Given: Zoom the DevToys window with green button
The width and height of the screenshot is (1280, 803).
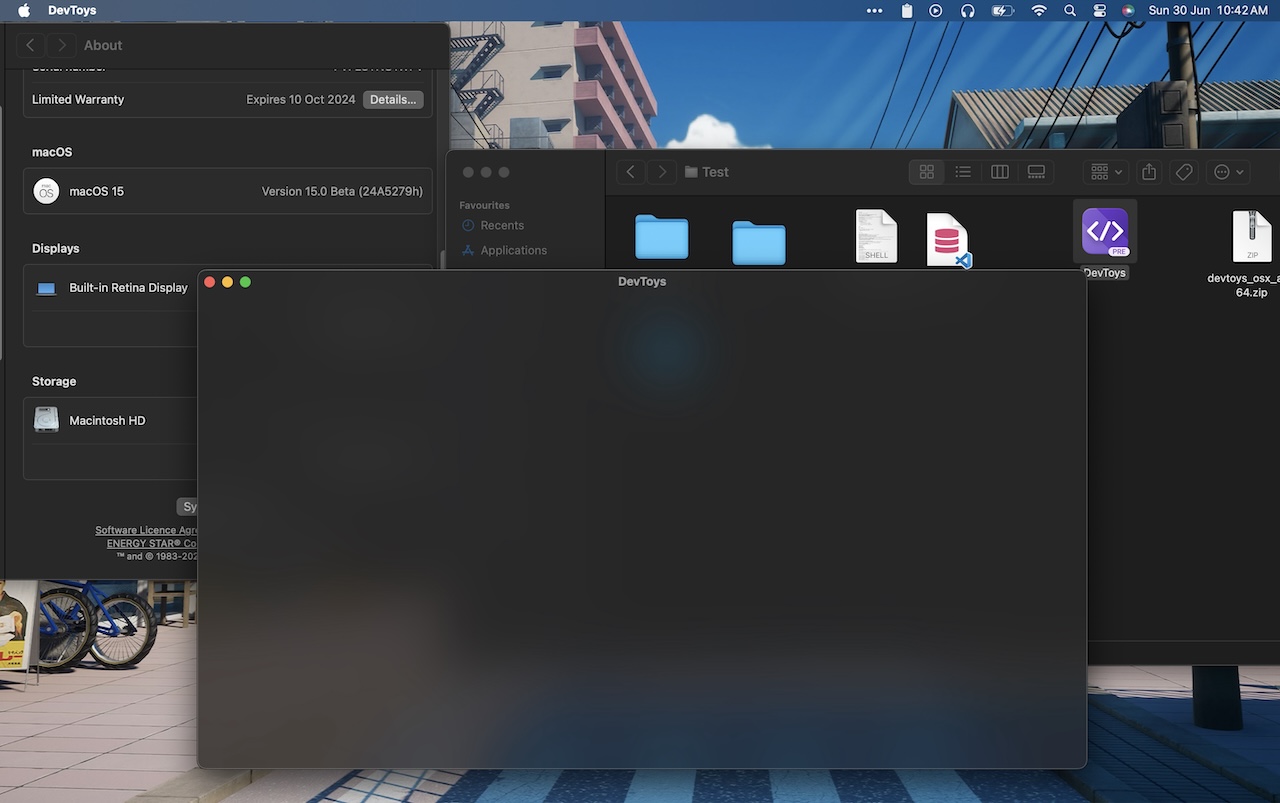Looking at the screenshot, I should click(x=245, y=282).
